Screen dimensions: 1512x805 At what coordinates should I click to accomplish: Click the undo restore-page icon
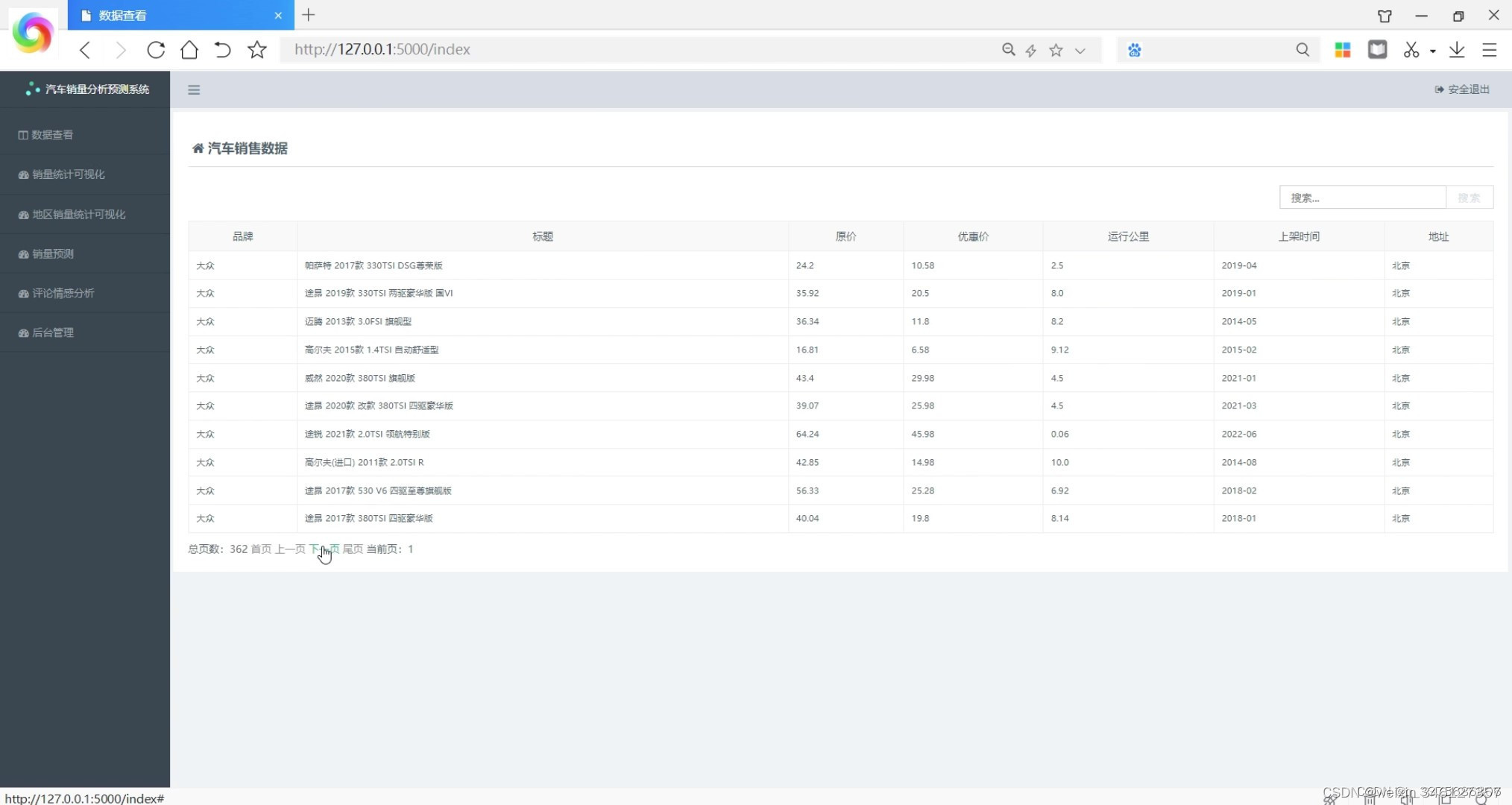click(222, 50)
